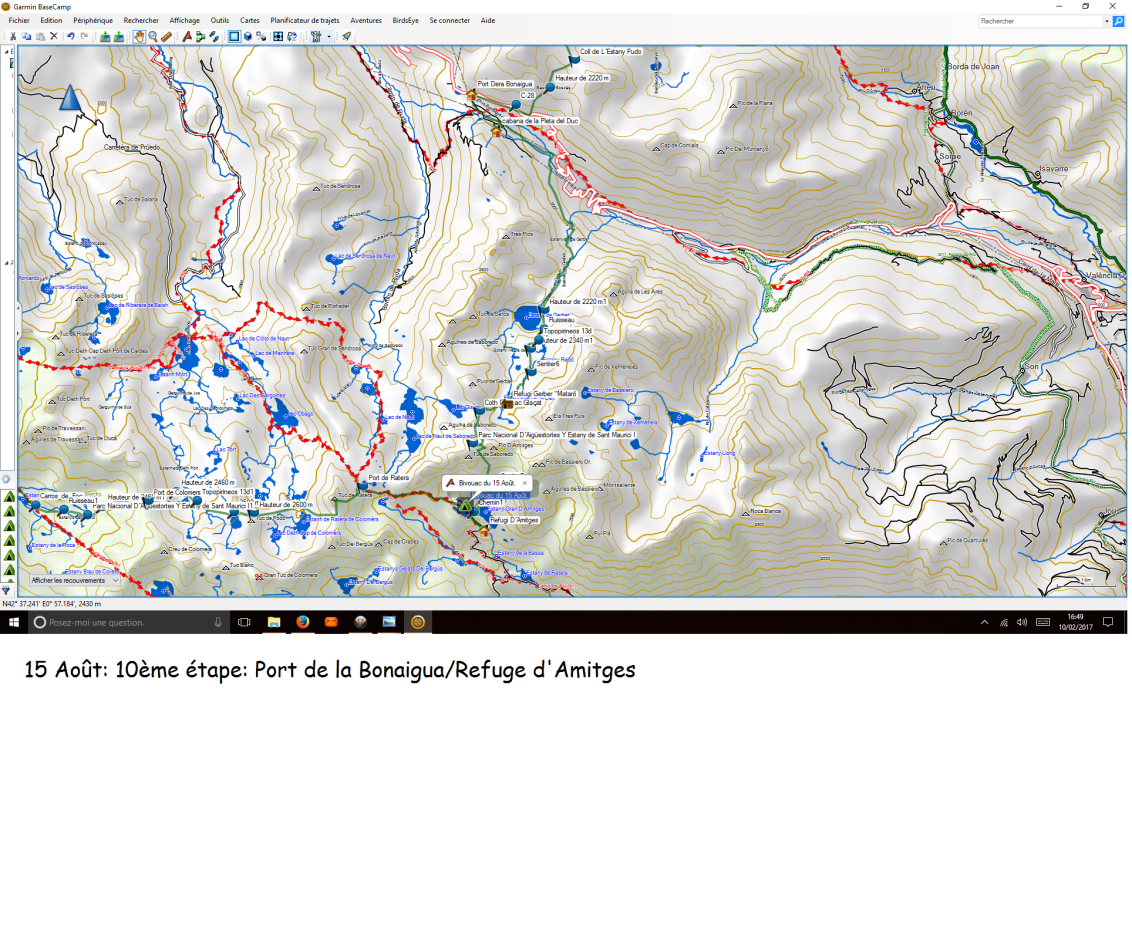Click the activity profile hiker icon
Screen dimensions: 1132x925
click(x=315, y=36)
